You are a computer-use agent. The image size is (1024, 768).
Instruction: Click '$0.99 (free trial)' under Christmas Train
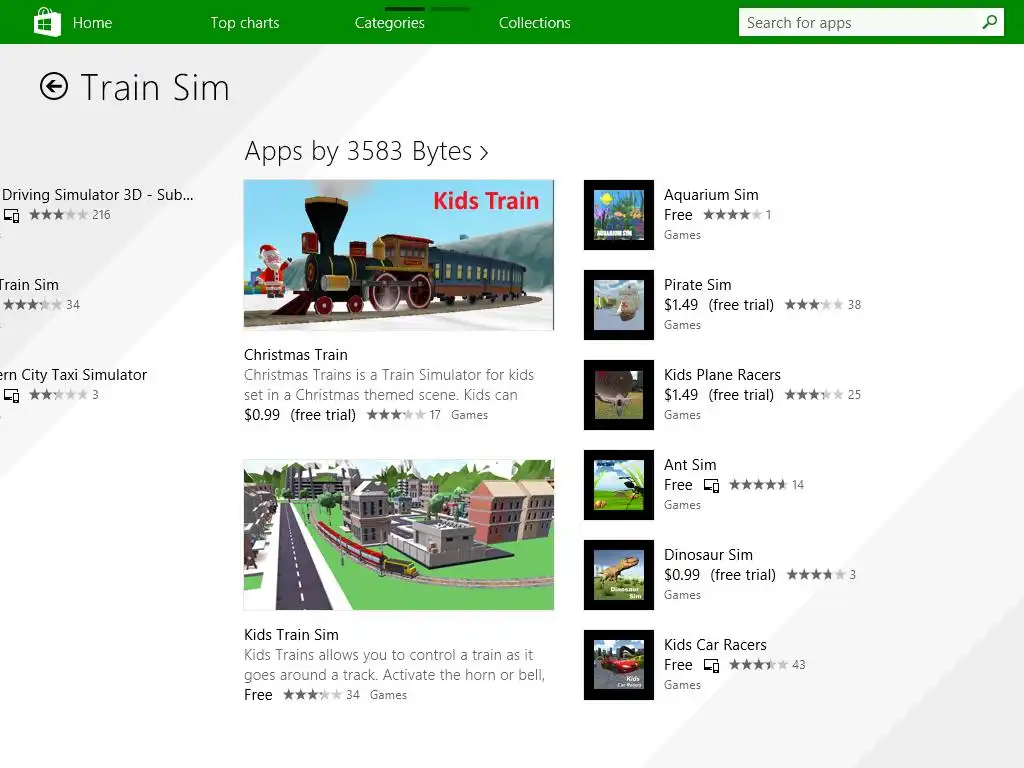(x=300, y=415)
